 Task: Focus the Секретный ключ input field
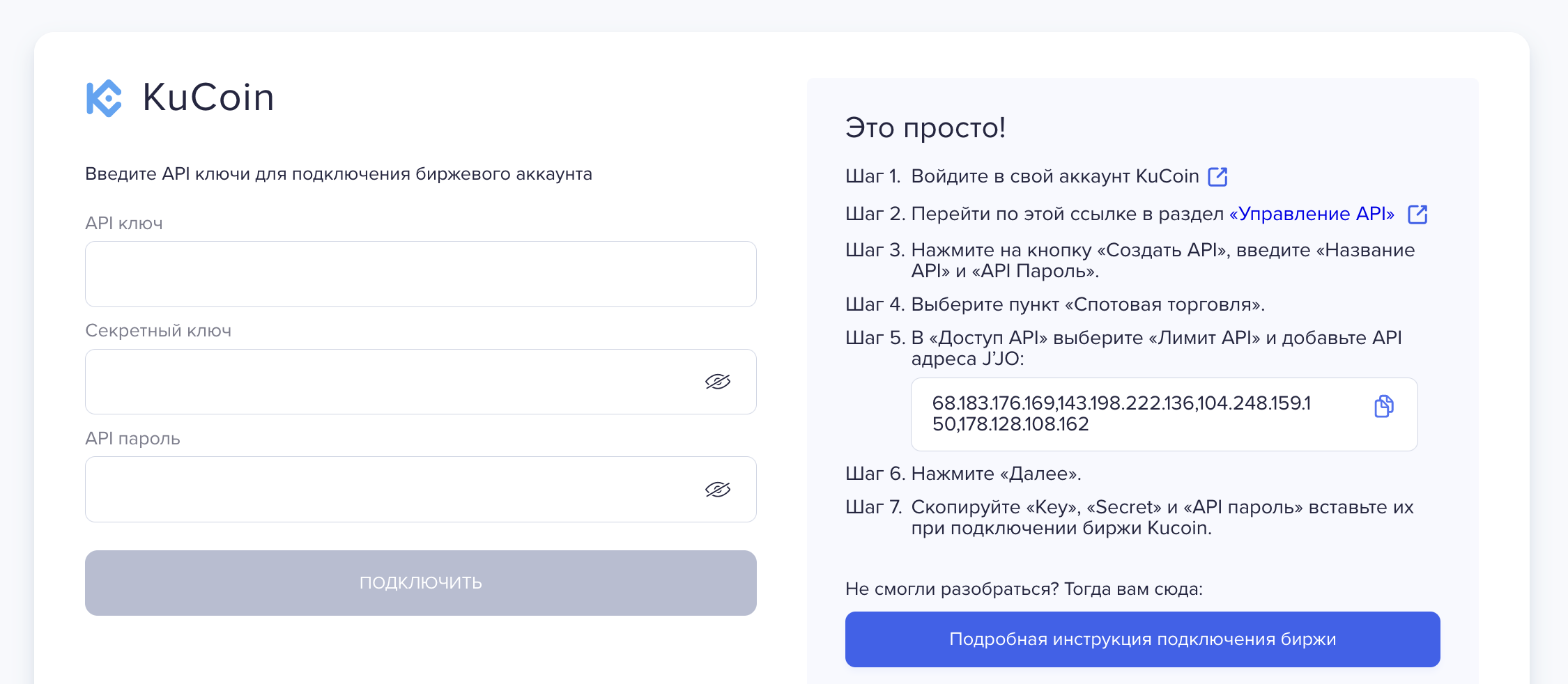421,382
